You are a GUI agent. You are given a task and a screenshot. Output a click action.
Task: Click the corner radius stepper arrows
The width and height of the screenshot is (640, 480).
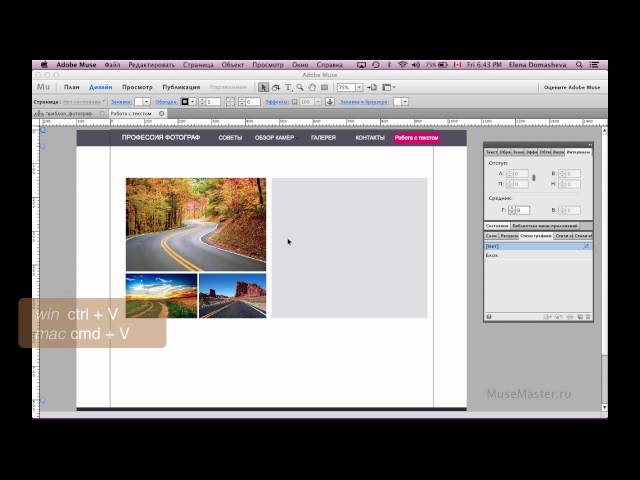242,102
